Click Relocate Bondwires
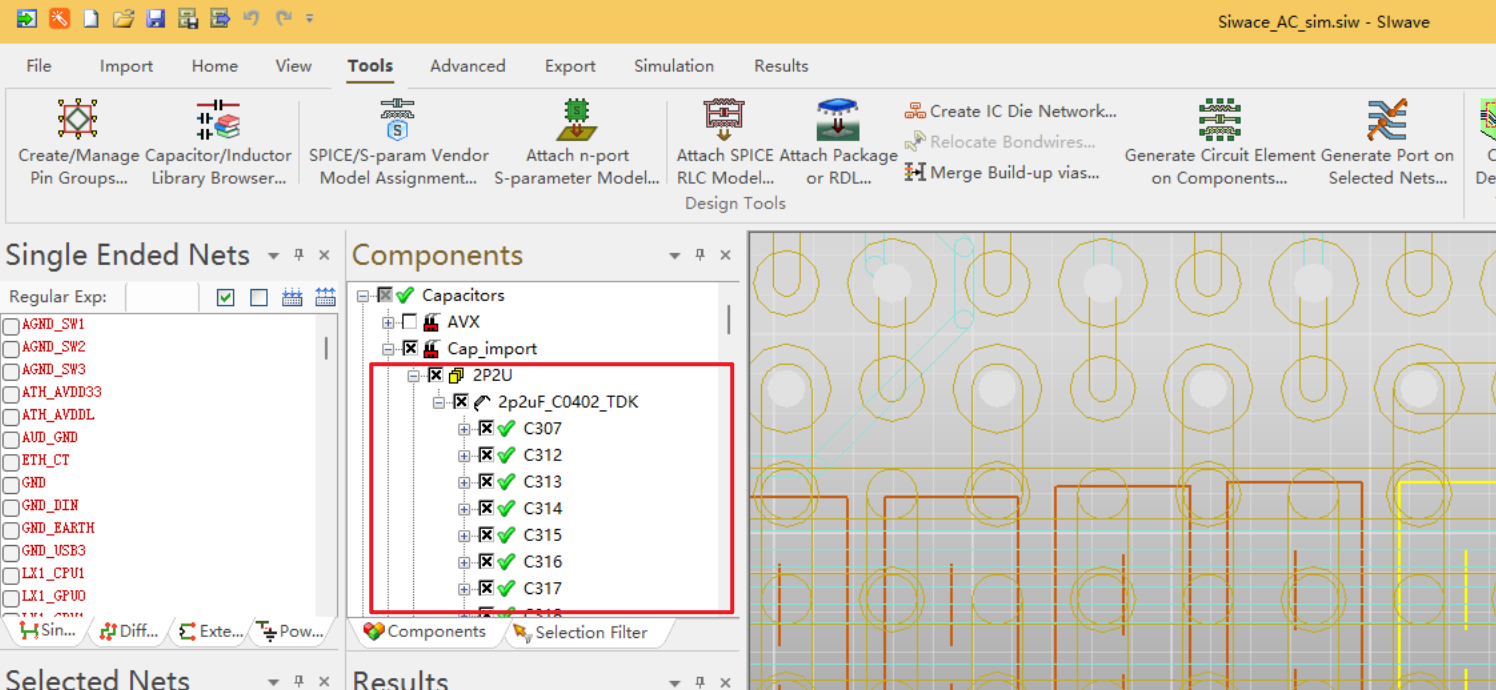This screenshot has height=690, width=1496. tap(999, 142)
